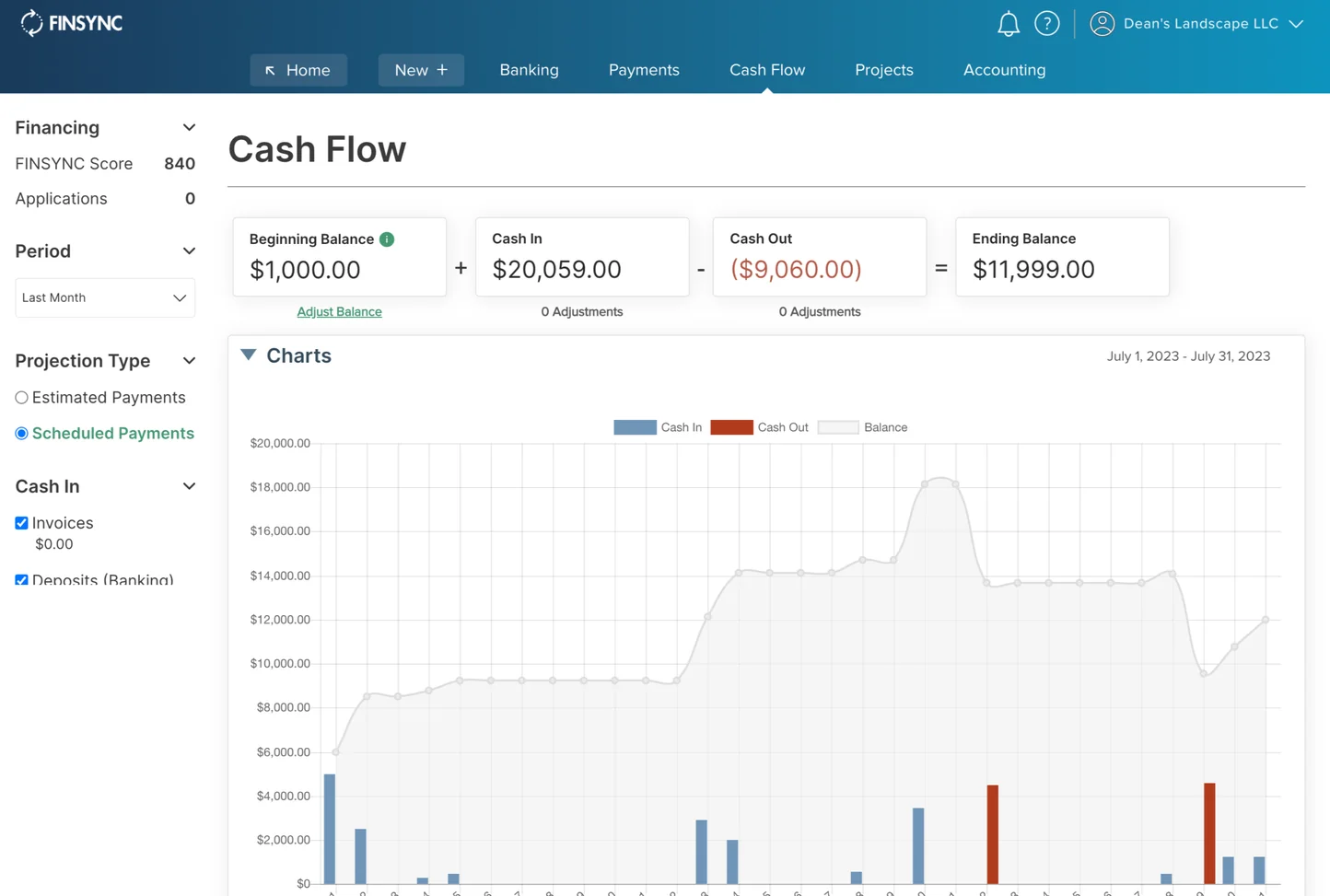Open the Banking tab
This screenshot has width=1330, height=896.
[x=529, y=70]
